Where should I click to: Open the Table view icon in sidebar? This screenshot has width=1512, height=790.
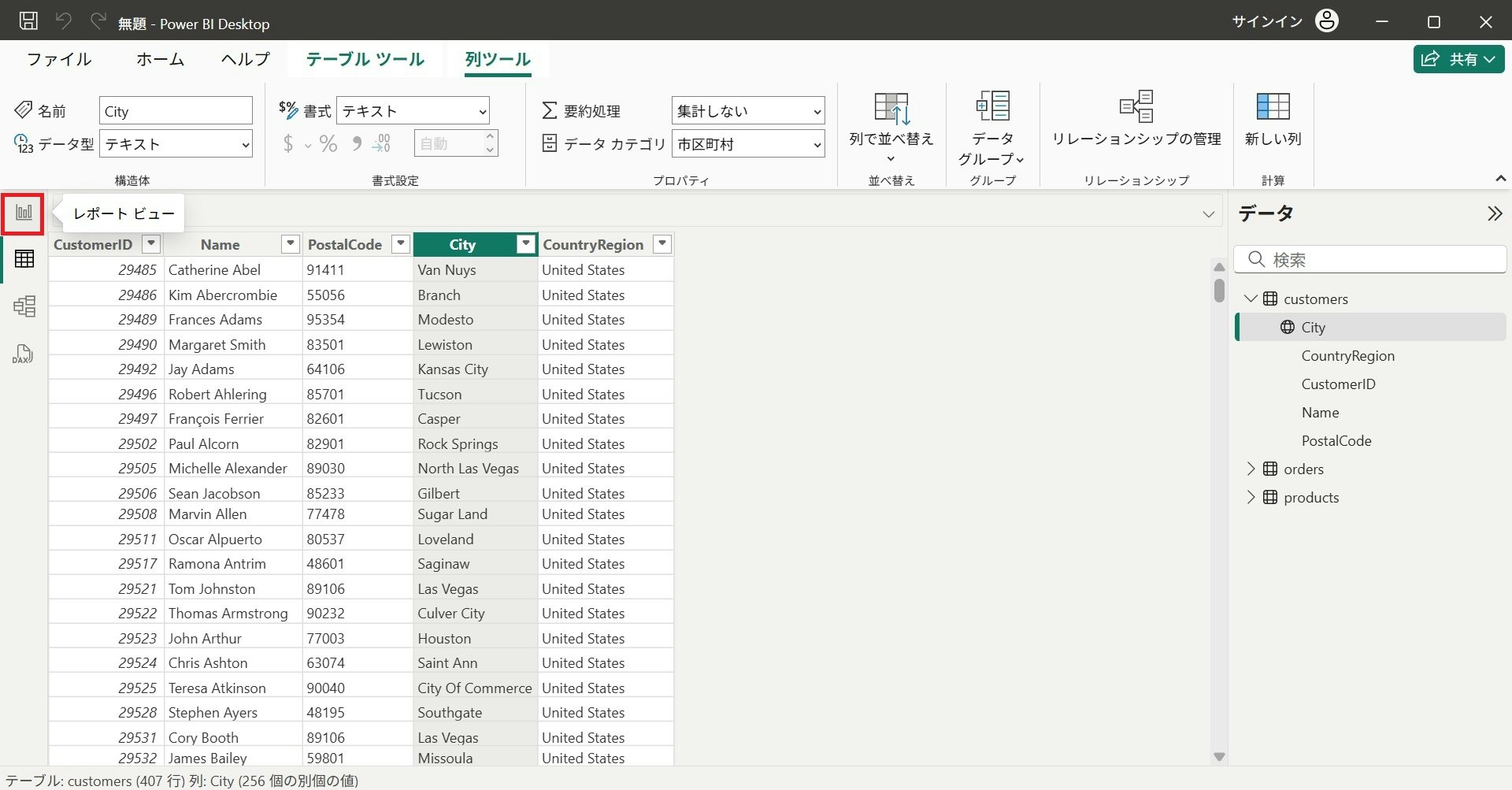coord(24,258)
